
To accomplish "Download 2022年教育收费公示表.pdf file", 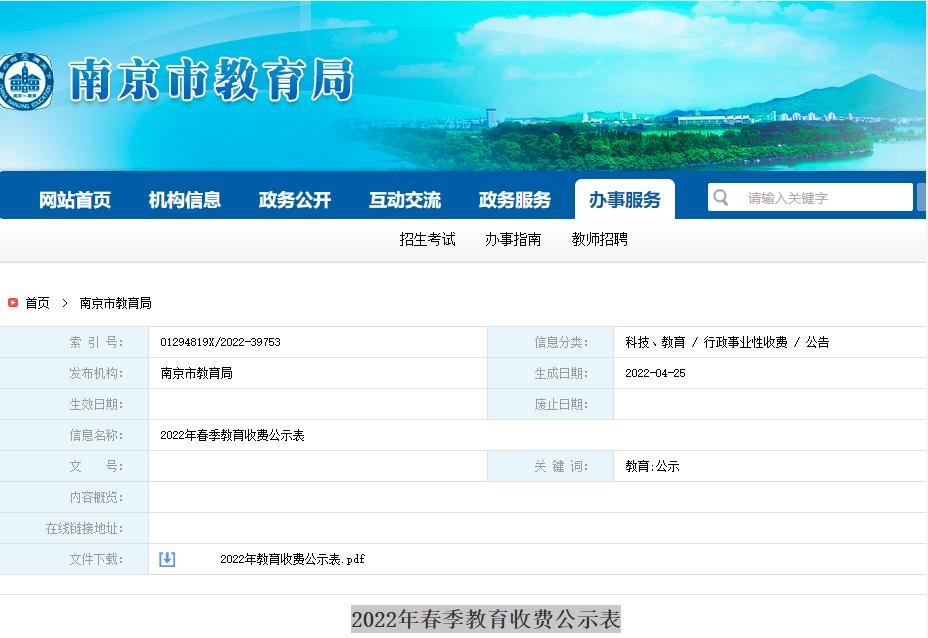I will 292,559.
